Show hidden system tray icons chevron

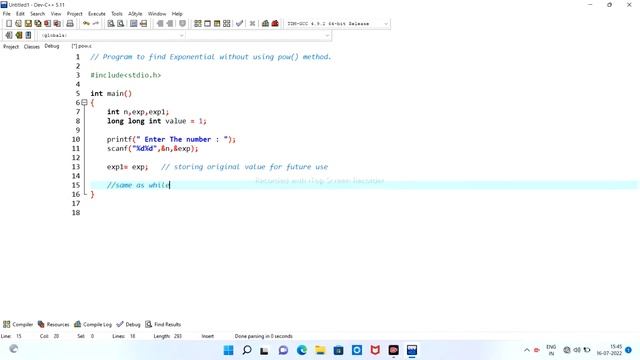(527, 350)
